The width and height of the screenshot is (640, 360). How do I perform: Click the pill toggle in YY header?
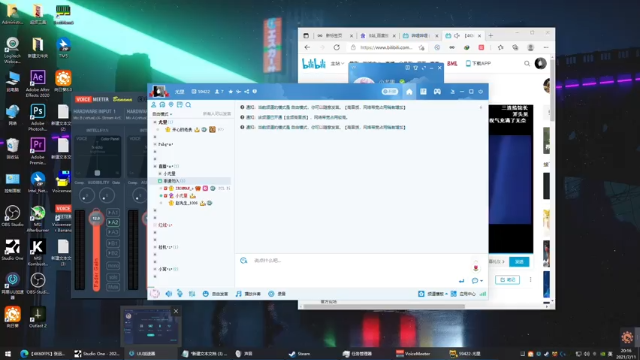click(390, 91)
